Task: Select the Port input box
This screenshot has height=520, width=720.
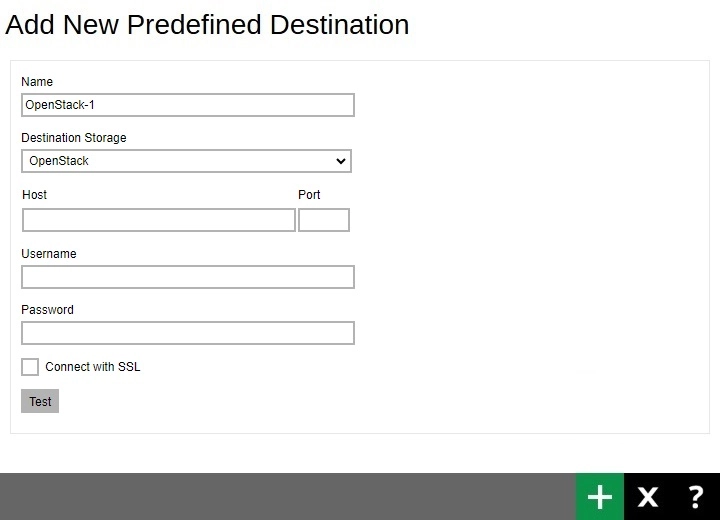Action: pos(324,220)
